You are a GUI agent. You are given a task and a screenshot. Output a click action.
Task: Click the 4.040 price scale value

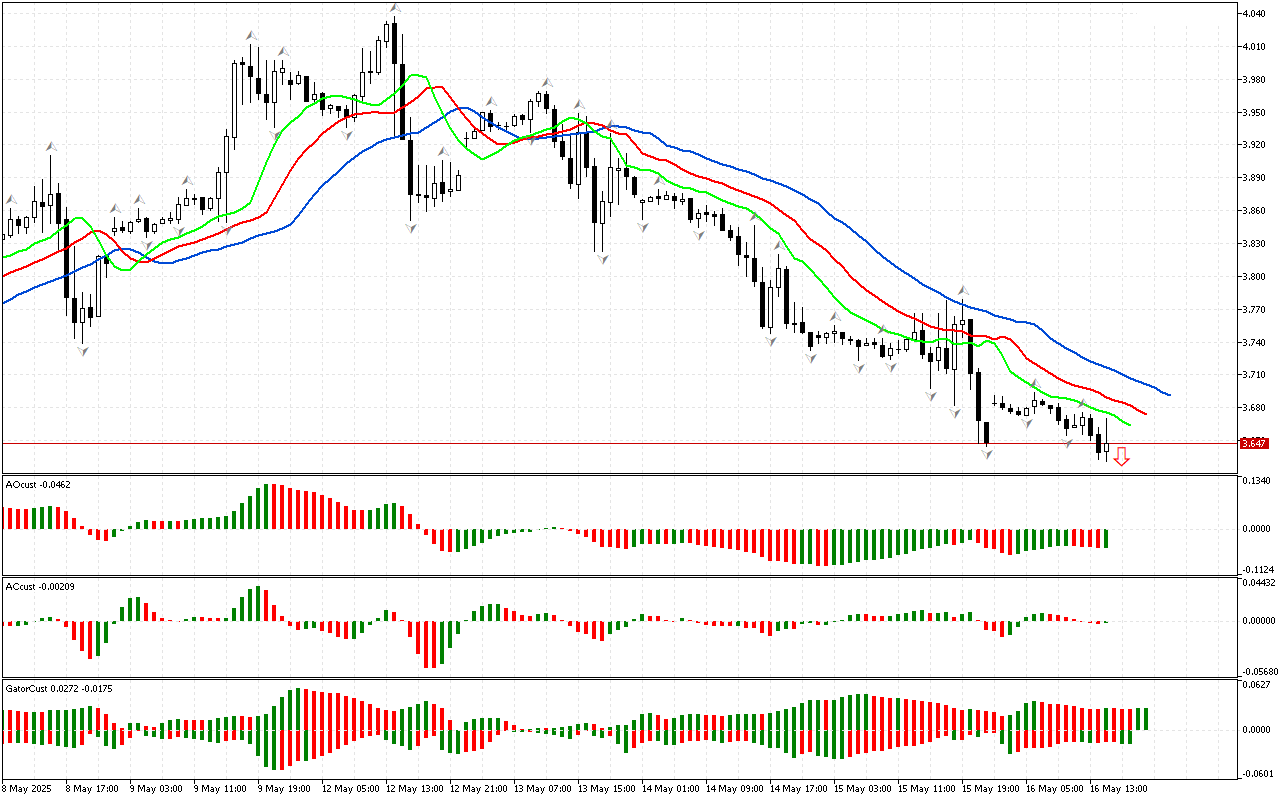1254,14
